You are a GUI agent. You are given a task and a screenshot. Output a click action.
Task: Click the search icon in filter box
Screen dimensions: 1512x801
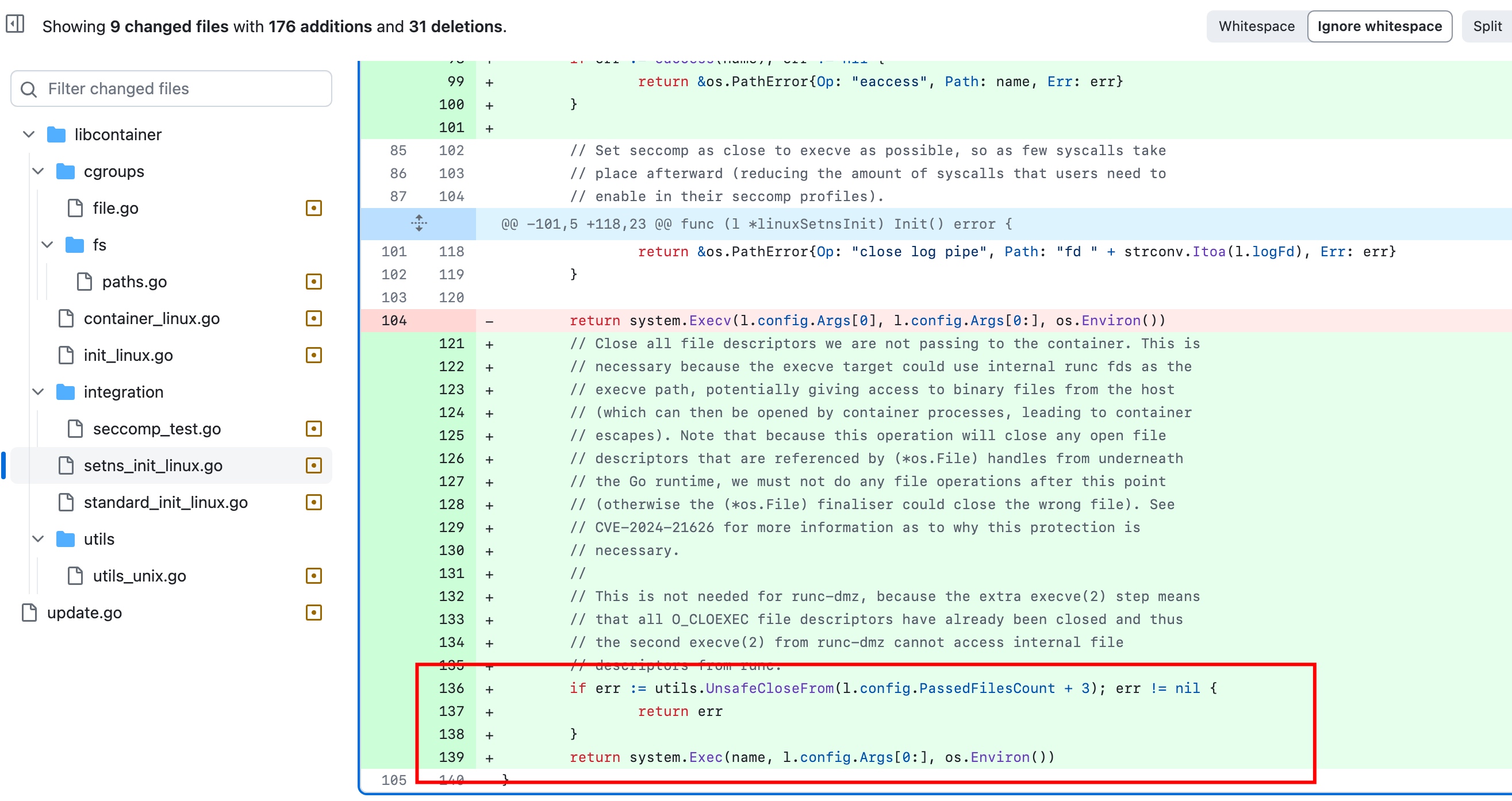point(28,89)
